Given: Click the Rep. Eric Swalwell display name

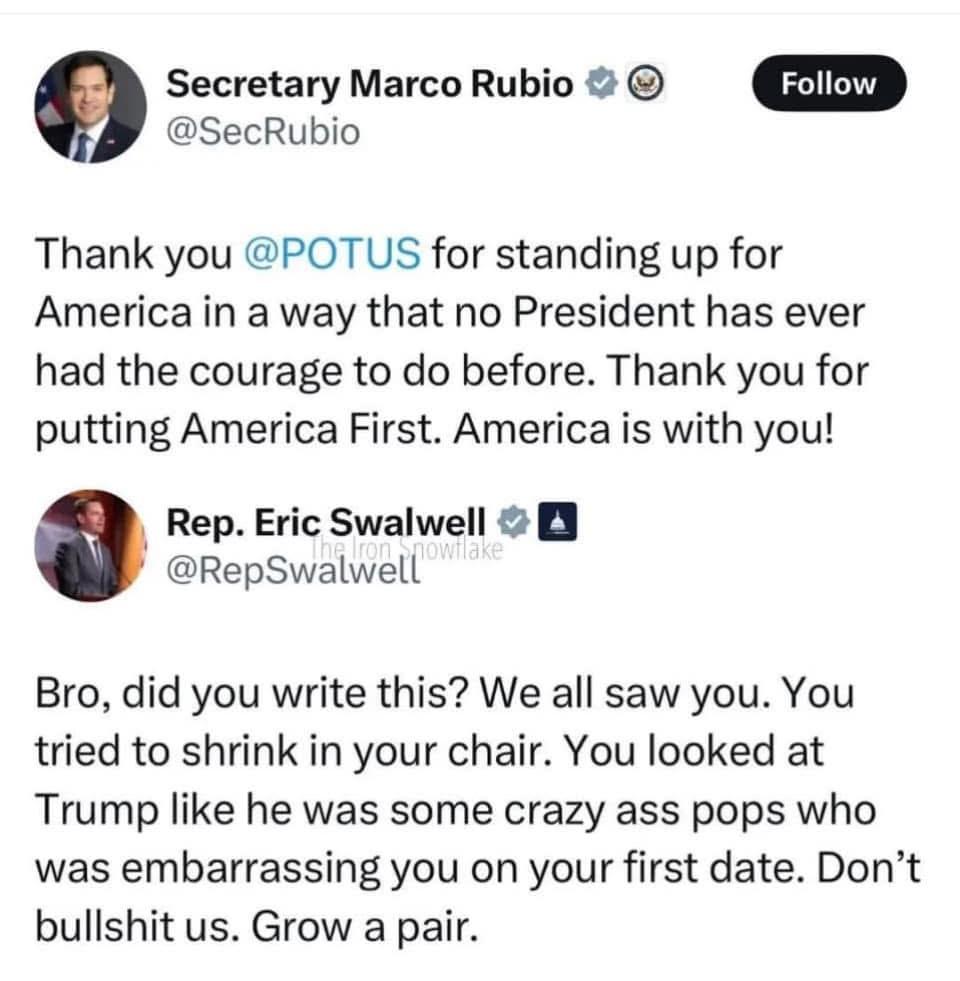Looking at the screenshot, I should 326,521.
